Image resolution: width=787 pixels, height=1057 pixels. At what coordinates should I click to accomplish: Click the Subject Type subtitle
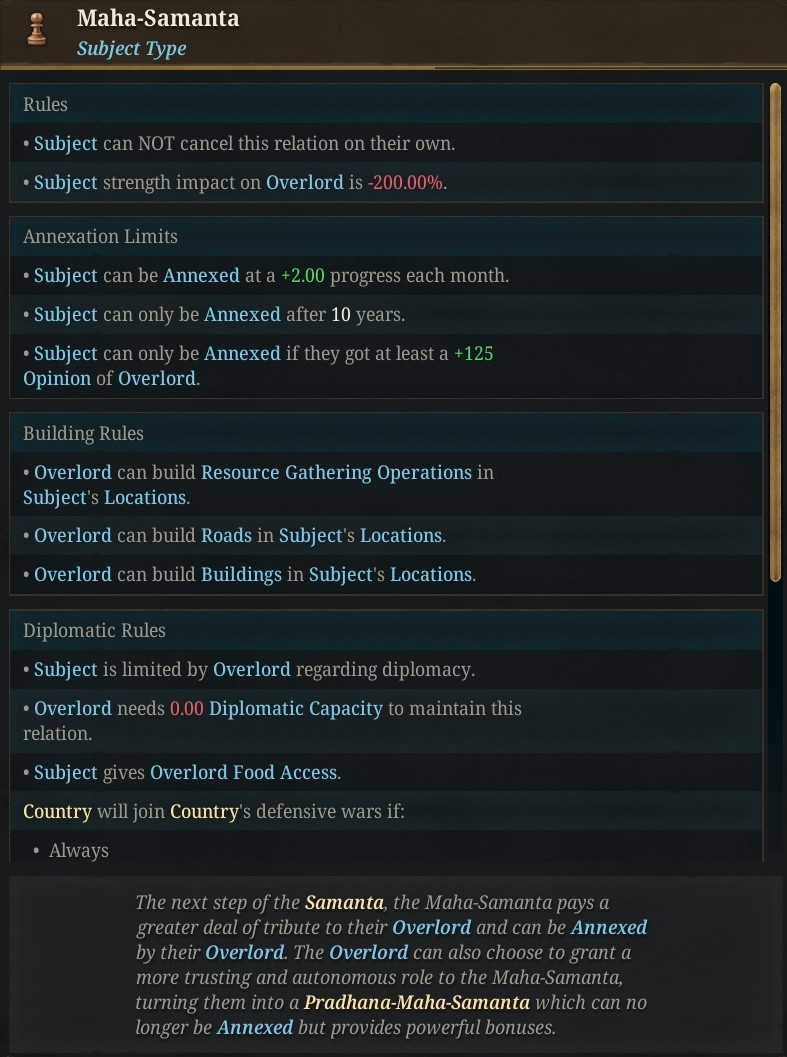coord(132,49)
